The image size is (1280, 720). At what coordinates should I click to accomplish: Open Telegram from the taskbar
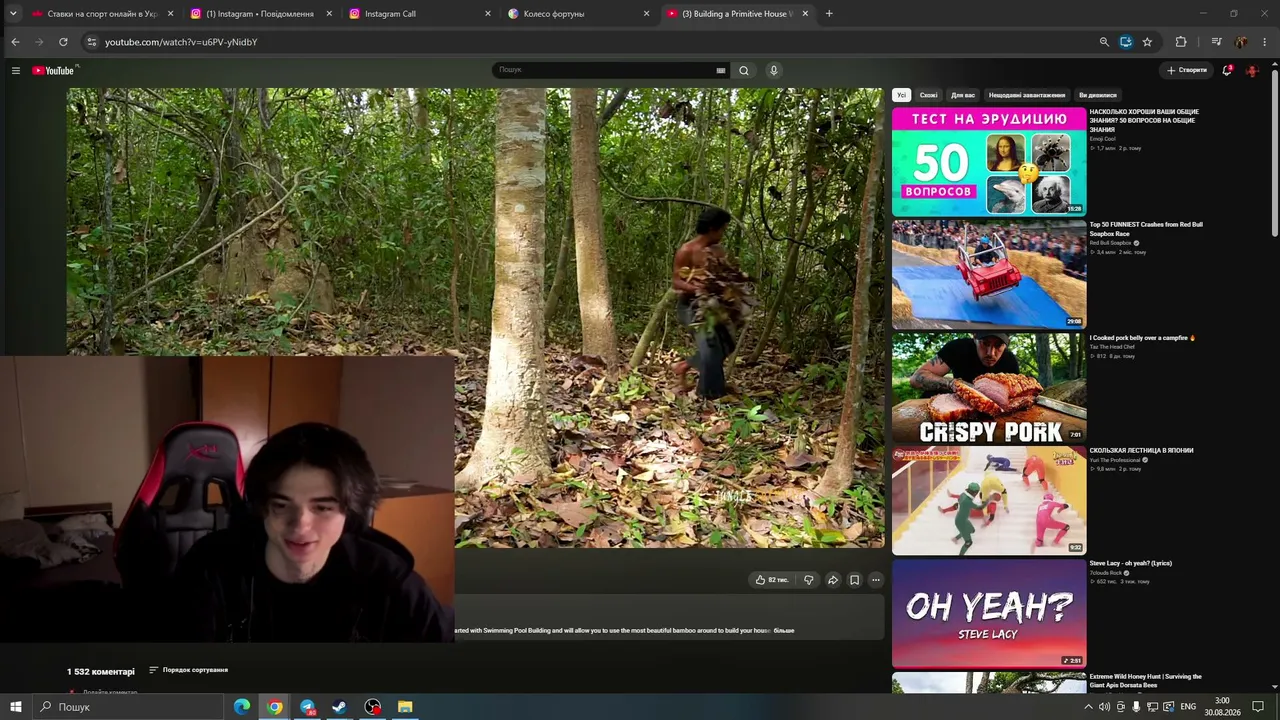pos(307,707)
